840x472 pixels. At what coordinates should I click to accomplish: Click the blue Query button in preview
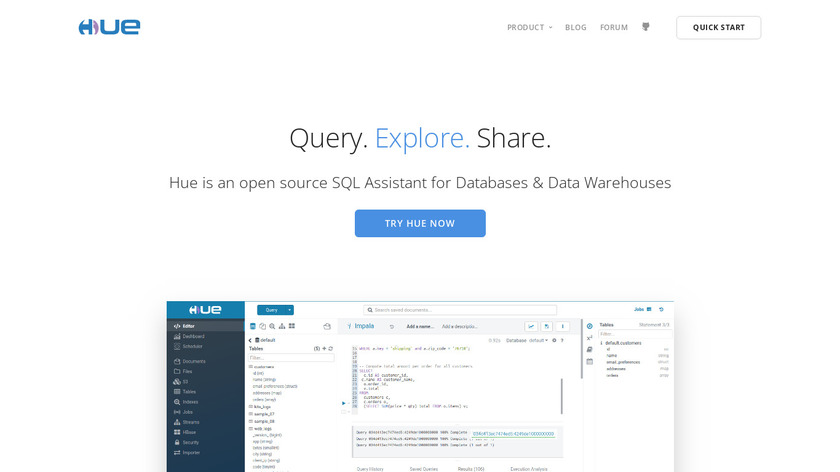tap(272, 310)
